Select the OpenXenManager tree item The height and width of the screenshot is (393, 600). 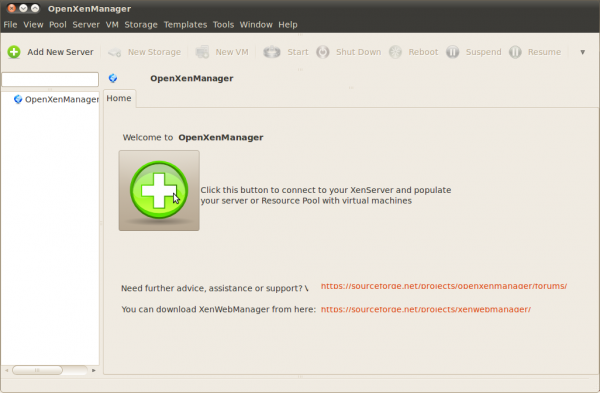click(x=62, y=99)
